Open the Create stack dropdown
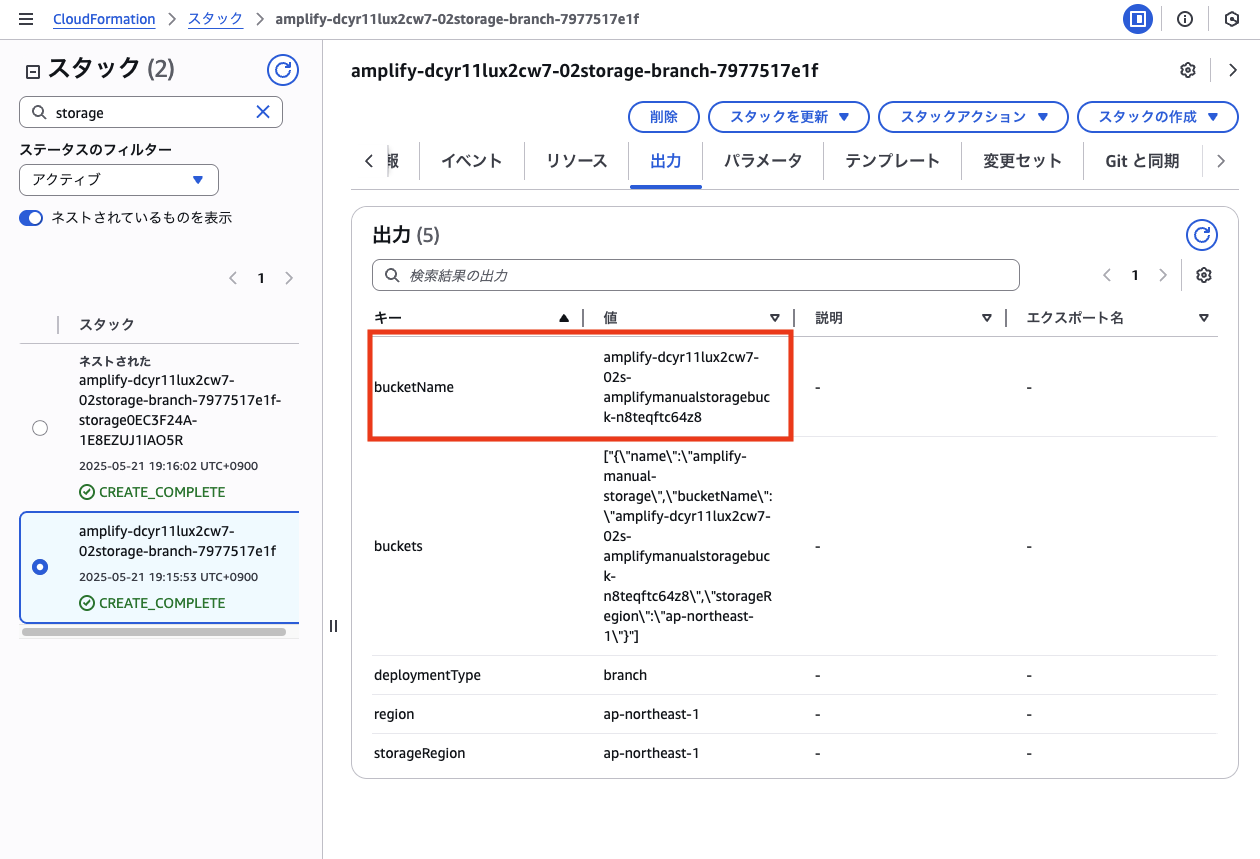Viewport: 1260px width, 859px height. tap(1158, 117)
